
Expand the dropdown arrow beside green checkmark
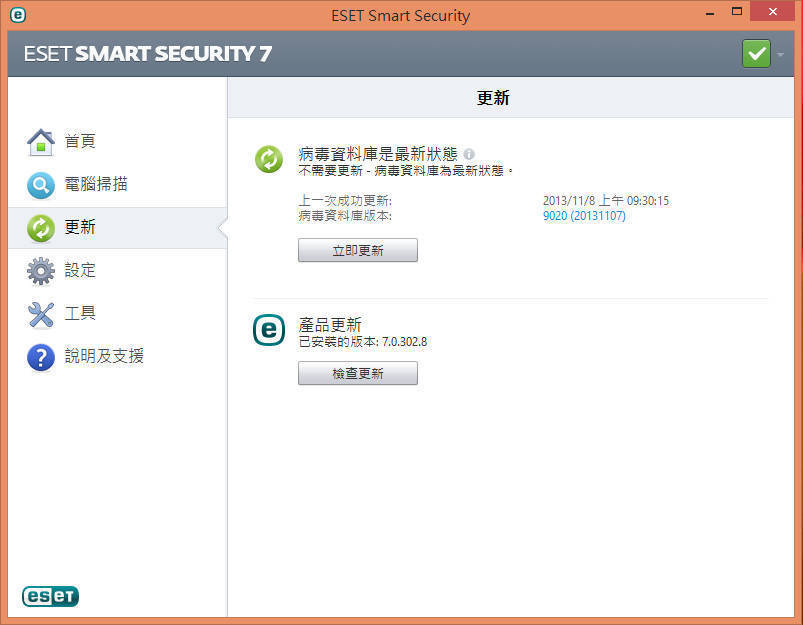(x=780, y=54)
